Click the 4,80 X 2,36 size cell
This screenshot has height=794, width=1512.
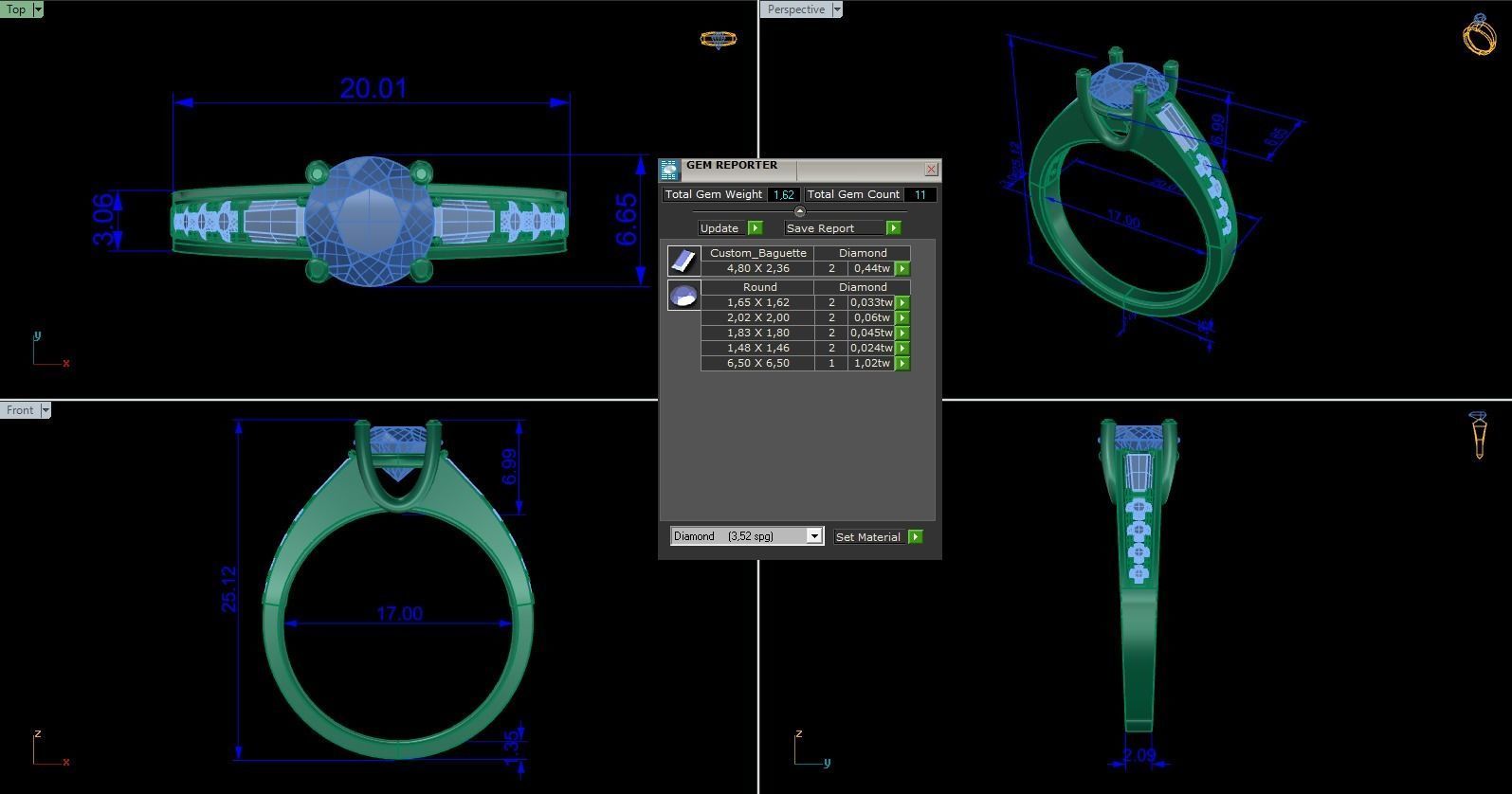(757, 268)
